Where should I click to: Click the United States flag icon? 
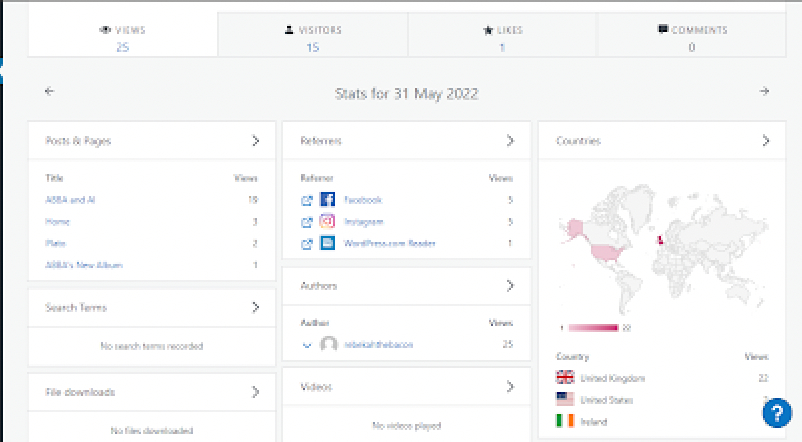tap(565, 399)
